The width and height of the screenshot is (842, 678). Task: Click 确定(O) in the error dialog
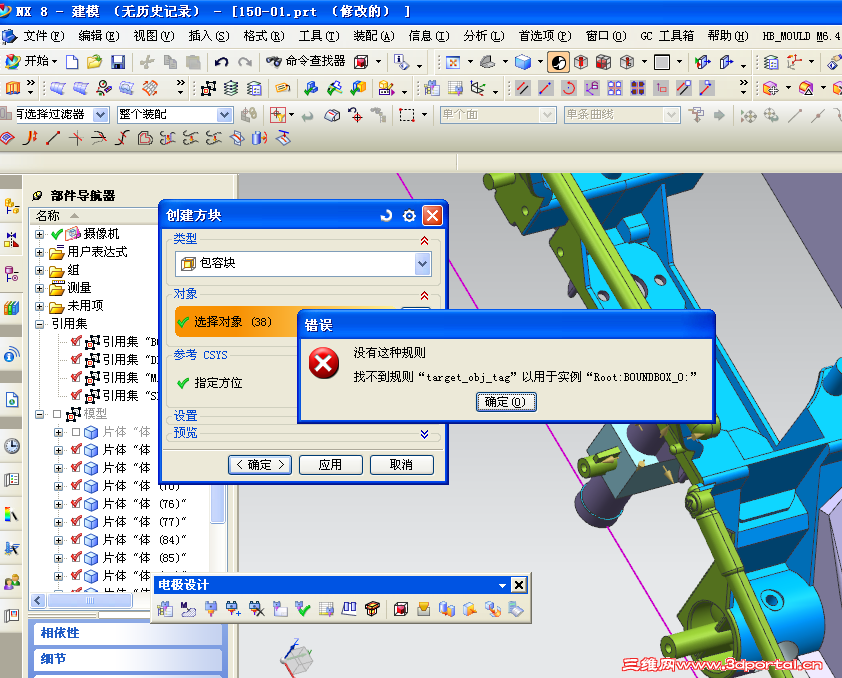point(506,402)
